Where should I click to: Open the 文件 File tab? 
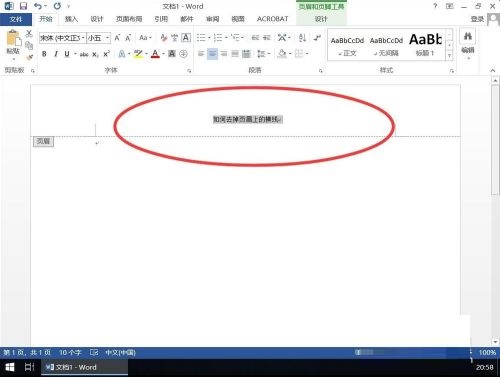tap(16, 19)
